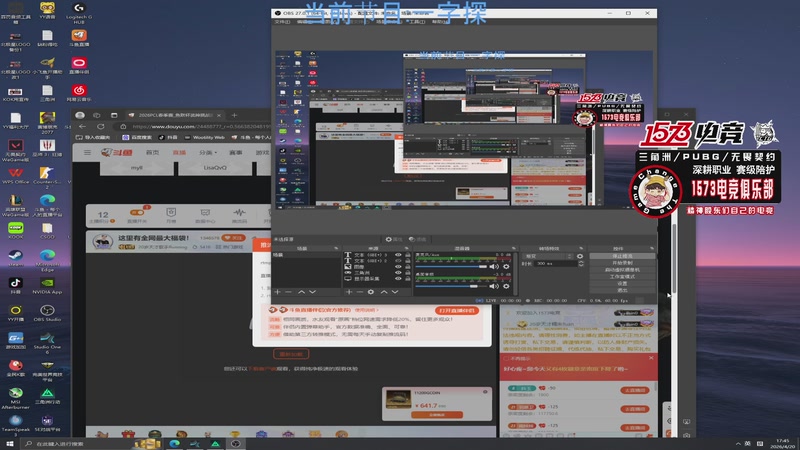This screenshot has width=800, height=450.
Task: Adjust 桌面音频 volume slider
Action: [452, 286]
